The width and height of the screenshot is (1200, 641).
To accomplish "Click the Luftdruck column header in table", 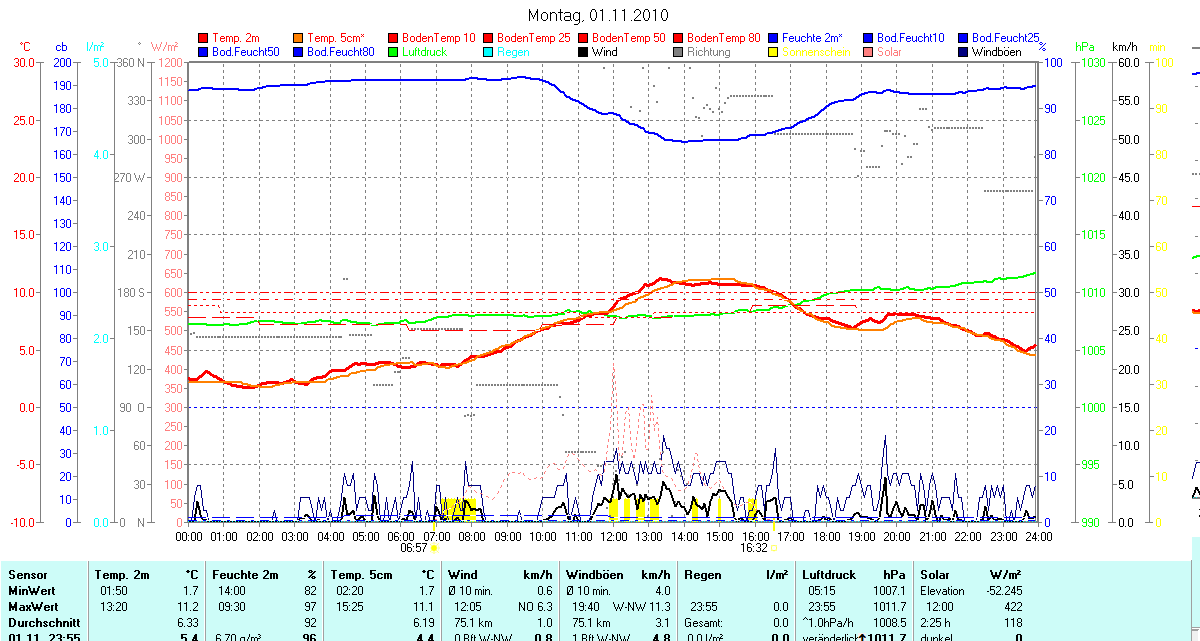I will (829, 575).
